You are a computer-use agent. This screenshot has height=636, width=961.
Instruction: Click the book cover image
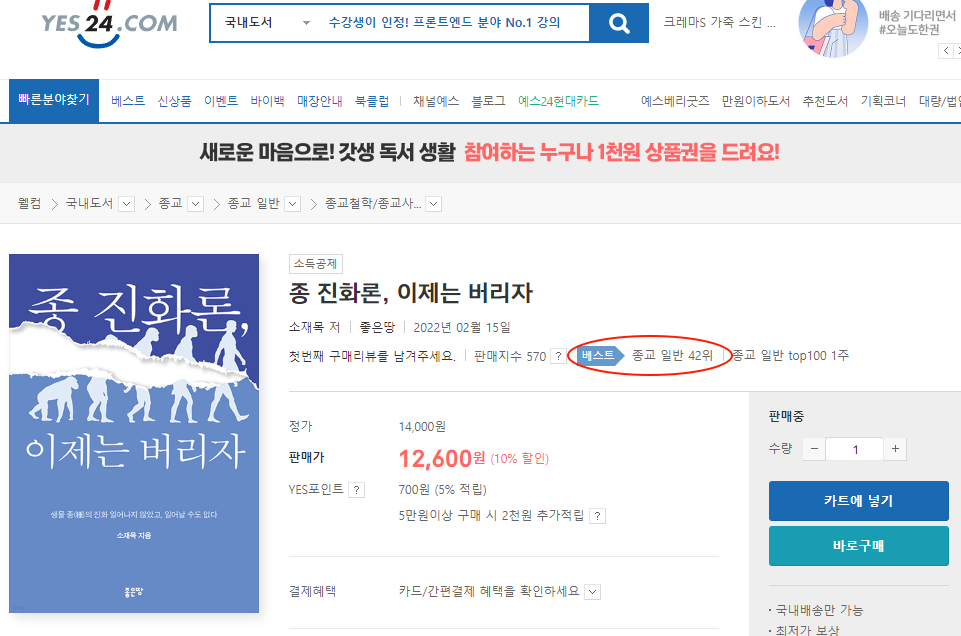pos(134,433)
